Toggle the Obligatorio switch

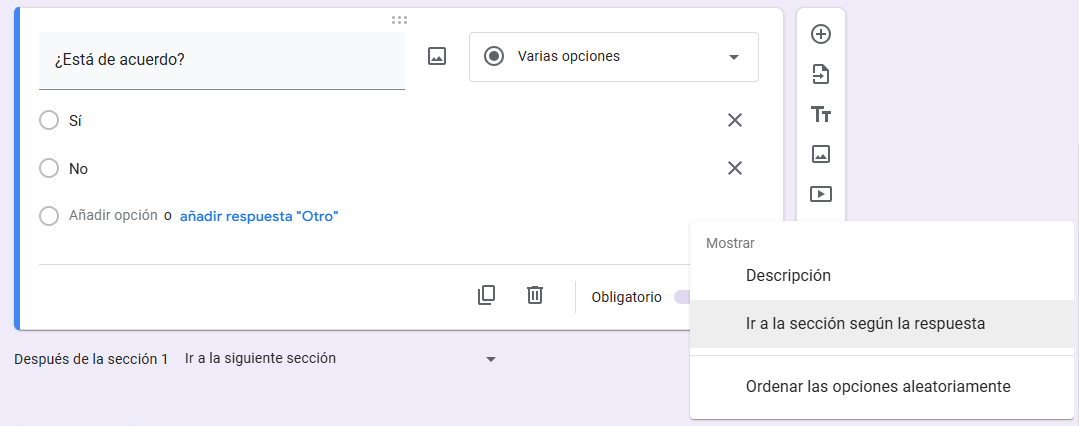point(682,297)
